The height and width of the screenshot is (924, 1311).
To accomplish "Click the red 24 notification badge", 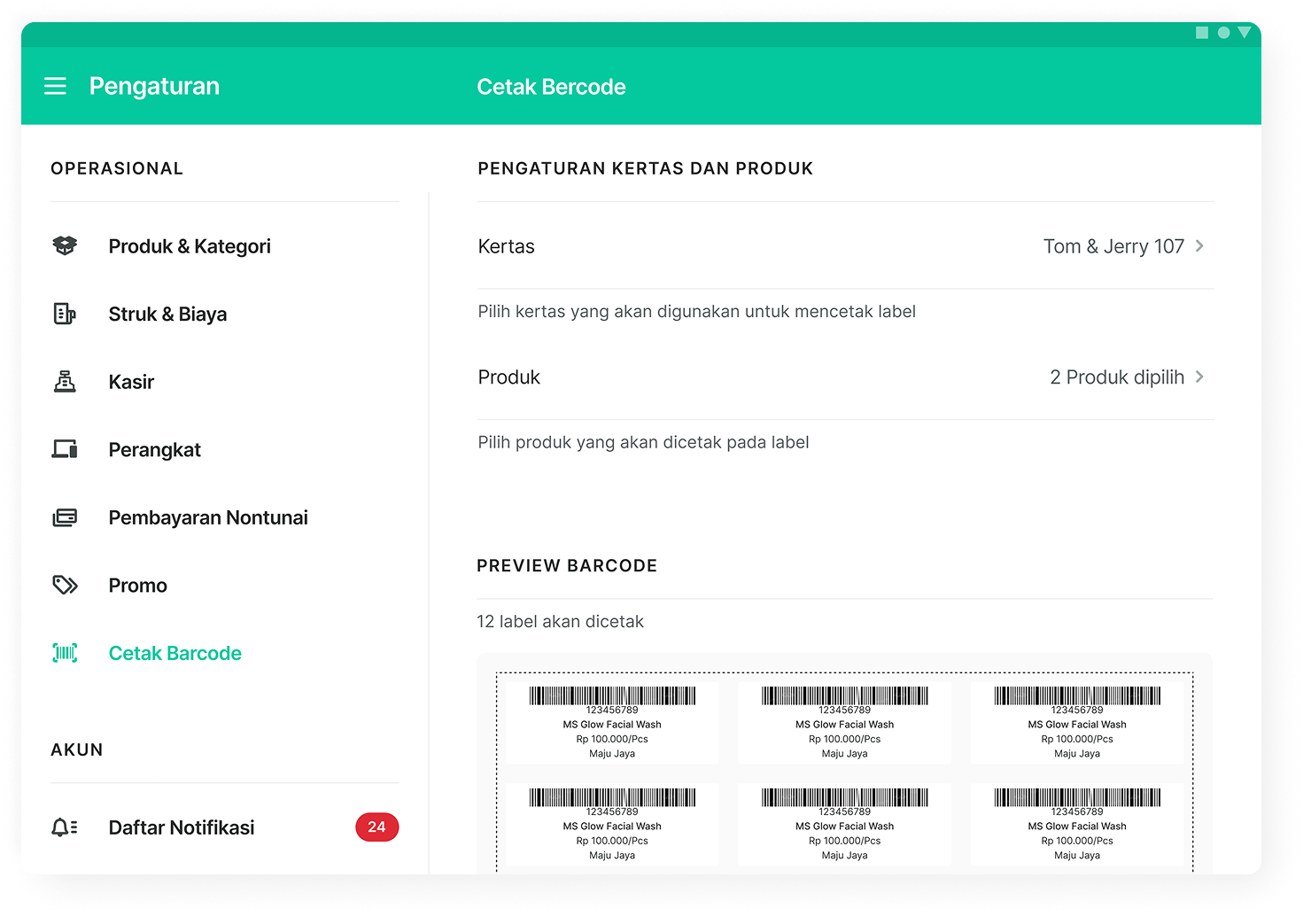I will click(377, 827).
